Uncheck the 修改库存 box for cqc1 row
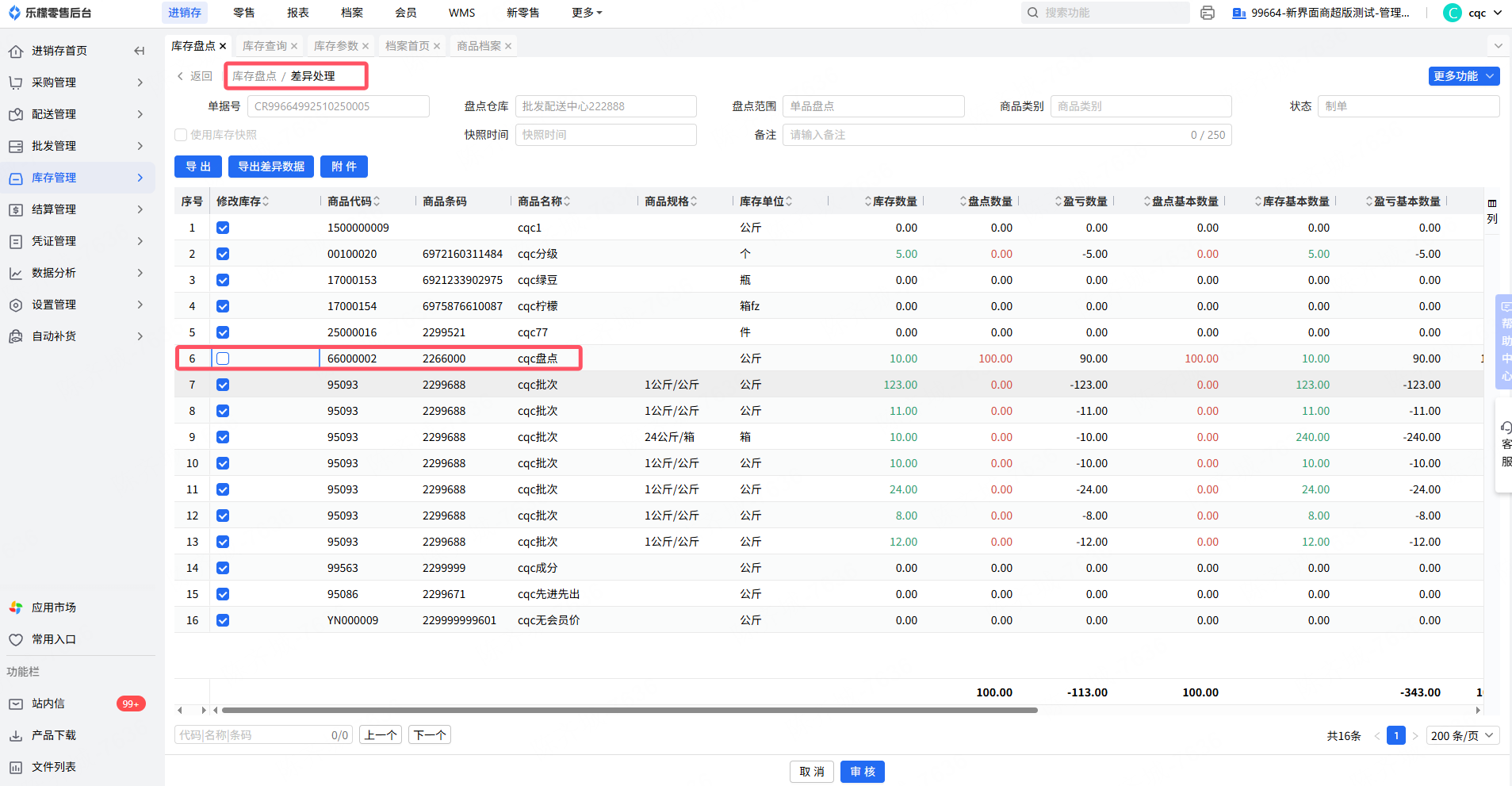Viewport: 1512px width, 786px height. [x=223, y=228]
